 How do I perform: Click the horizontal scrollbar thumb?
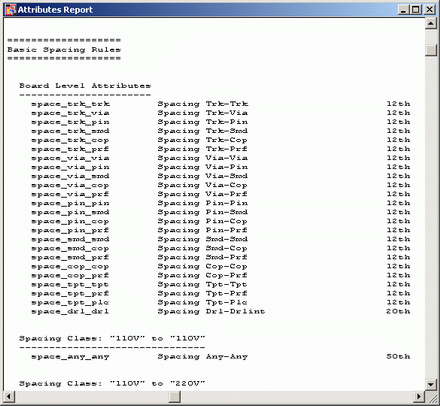(x=174, y=396)
